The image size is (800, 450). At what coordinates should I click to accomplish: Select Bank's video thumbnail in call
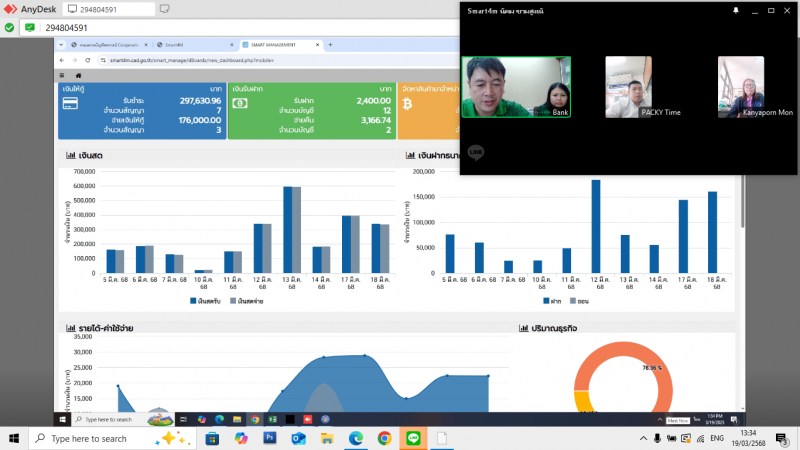[x=516, y=87]
